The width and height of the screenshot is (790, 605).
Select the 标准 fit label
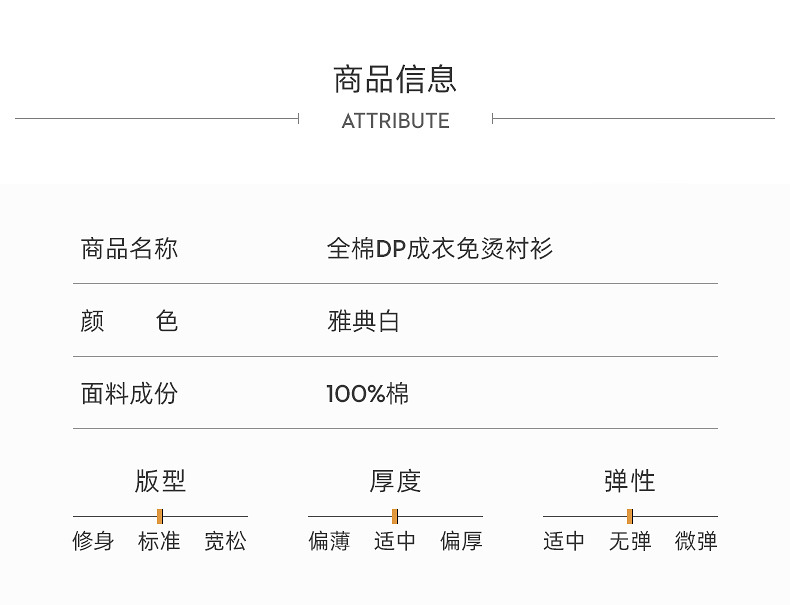[160, 542]
